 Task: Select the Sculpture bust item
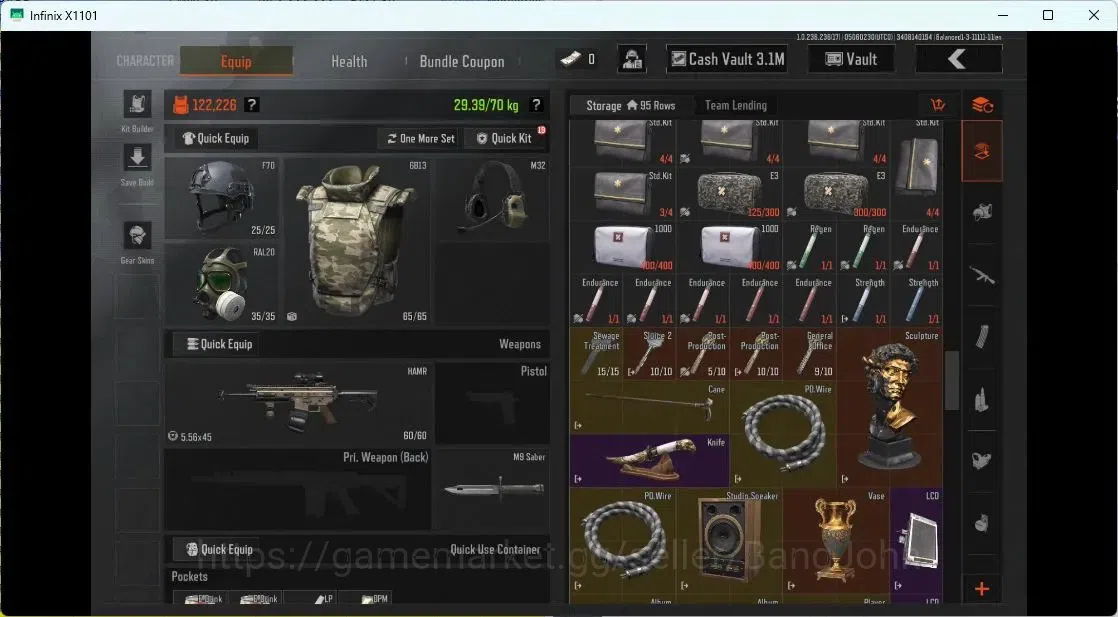click(891, 407)
